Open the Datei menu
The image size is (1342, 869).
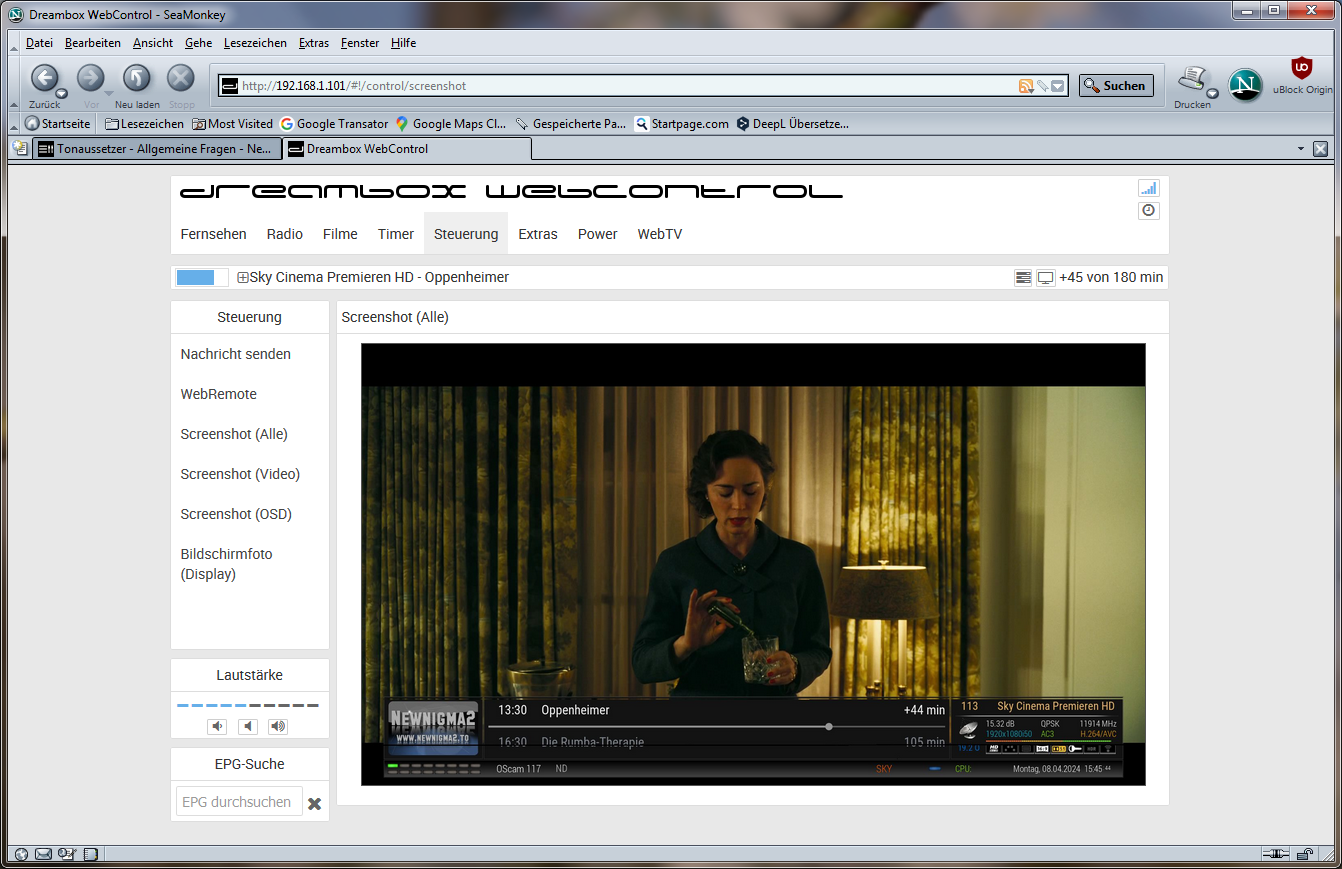pyautogui.click(x=39, y=43)
